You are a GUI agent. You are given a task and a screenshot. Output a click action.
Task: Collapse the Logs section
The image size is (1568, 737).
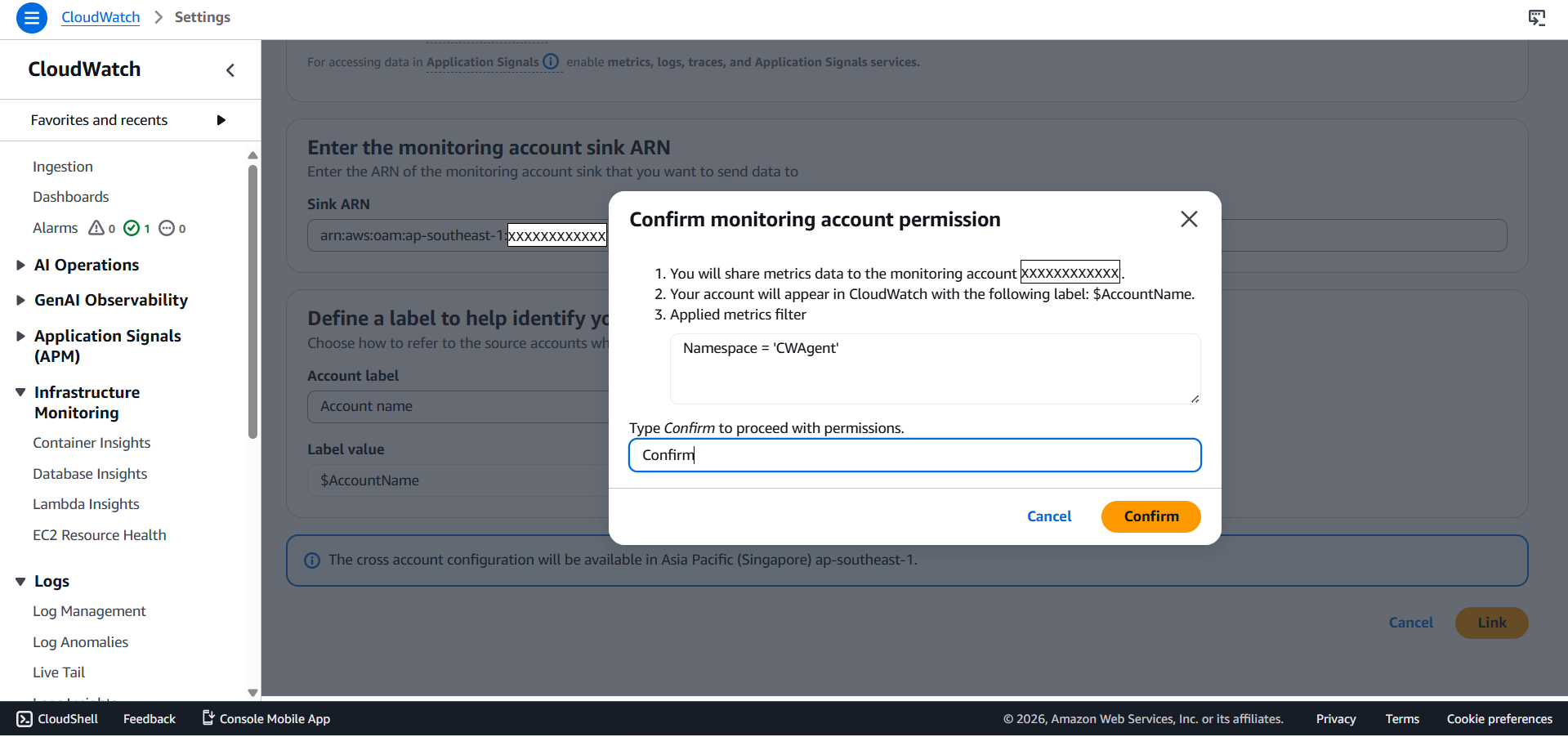point(21,581)
